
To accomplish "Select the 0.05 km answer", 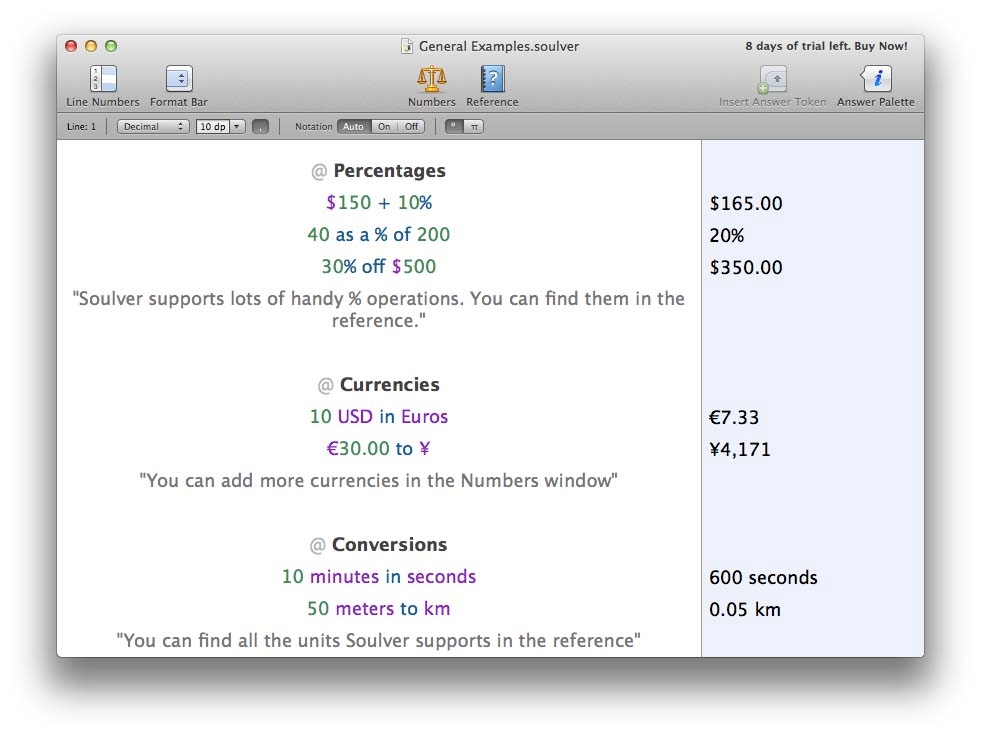I will click(745, 610).
